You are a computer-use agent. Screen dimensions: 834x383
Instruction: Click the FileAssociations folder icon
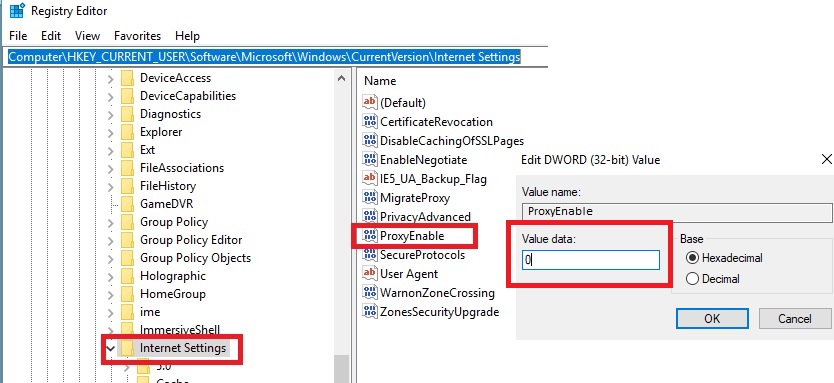pos(127,168)
